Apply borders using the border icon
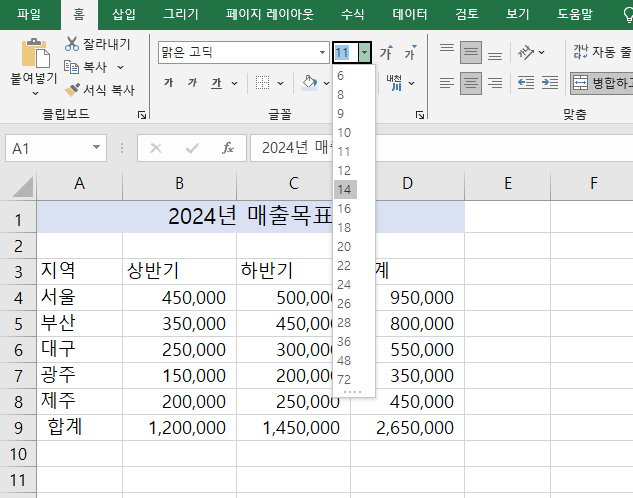Screen dimensions: 633x498 tap(262, 83)
